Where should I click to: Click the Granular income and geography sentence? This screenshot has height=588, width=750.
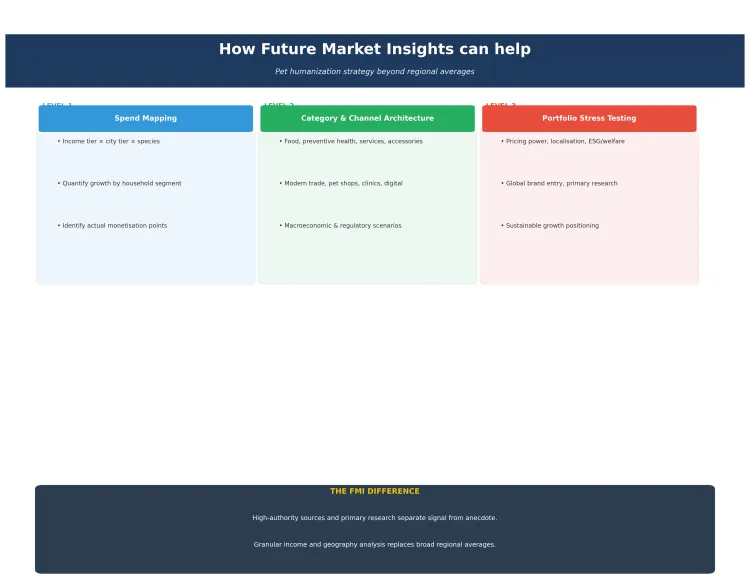[375, 545]
